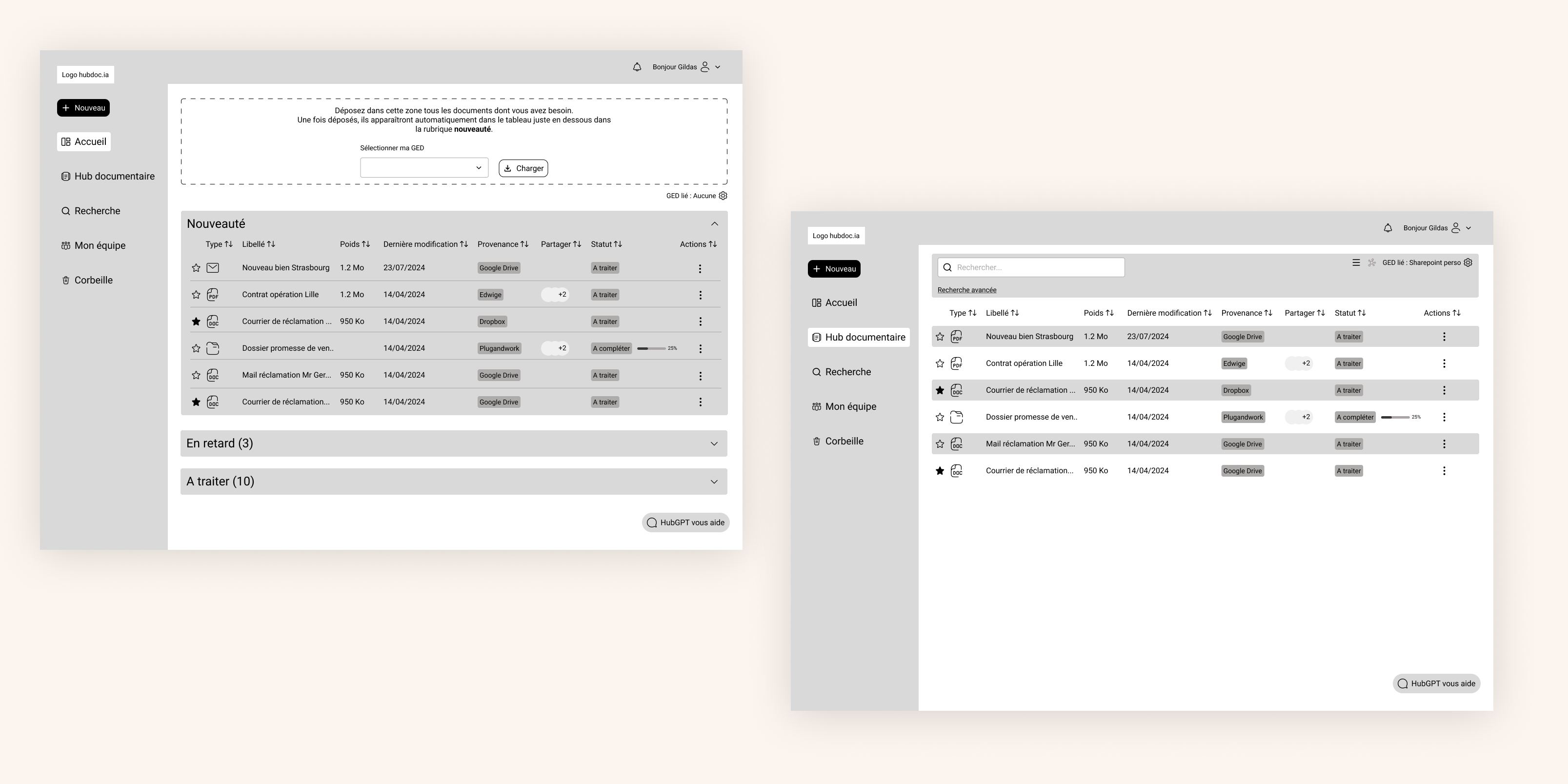Viewport: 1568px width, 784px height.
Task: Click the Nouveau button in Hub documentaire window
Action: pos(834,268)
